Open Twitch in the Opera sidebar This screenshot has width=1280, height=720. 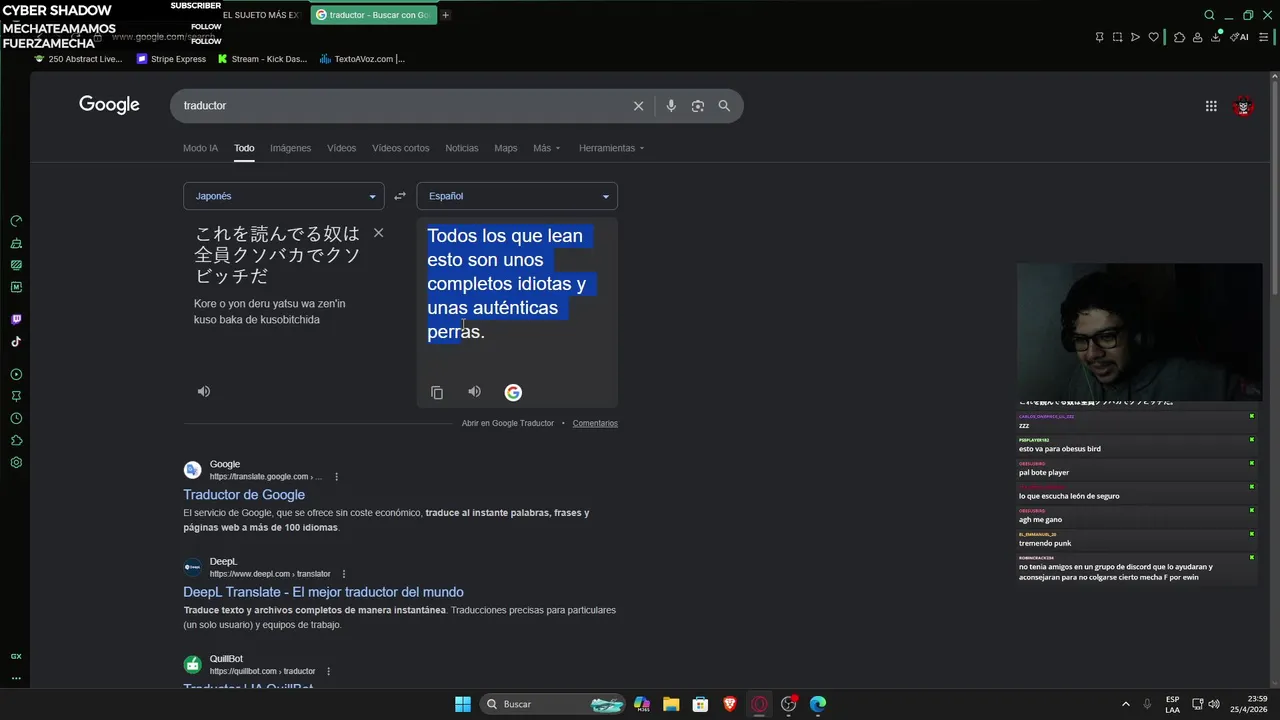16,320
